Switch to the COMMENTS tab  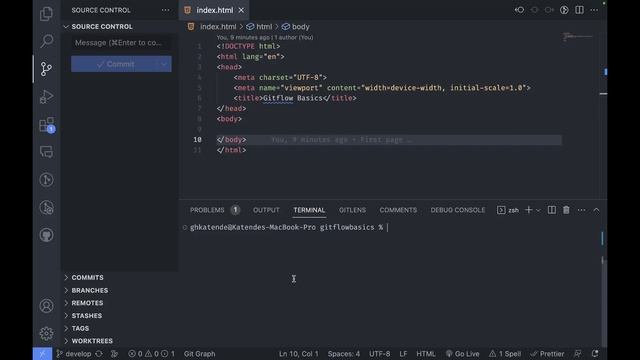point(398,210)
